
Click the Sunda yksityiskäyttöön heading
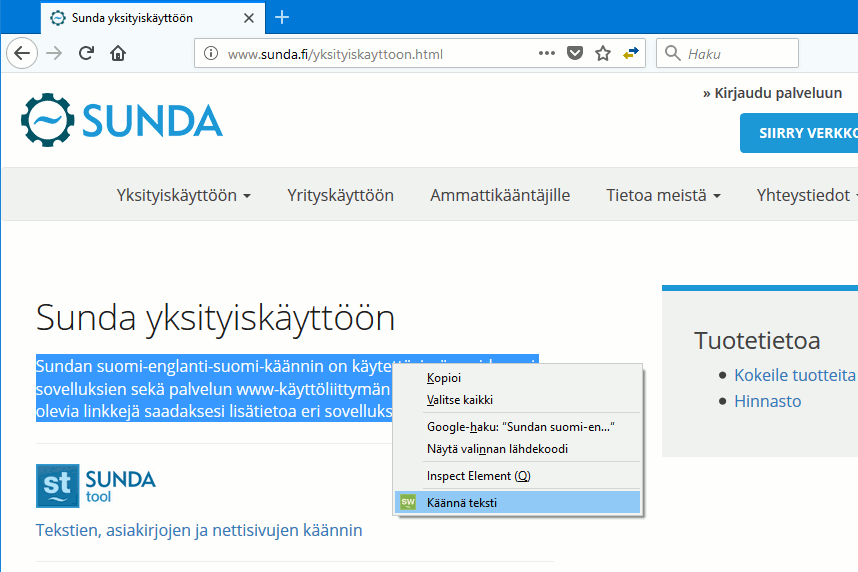coord(215,318)
